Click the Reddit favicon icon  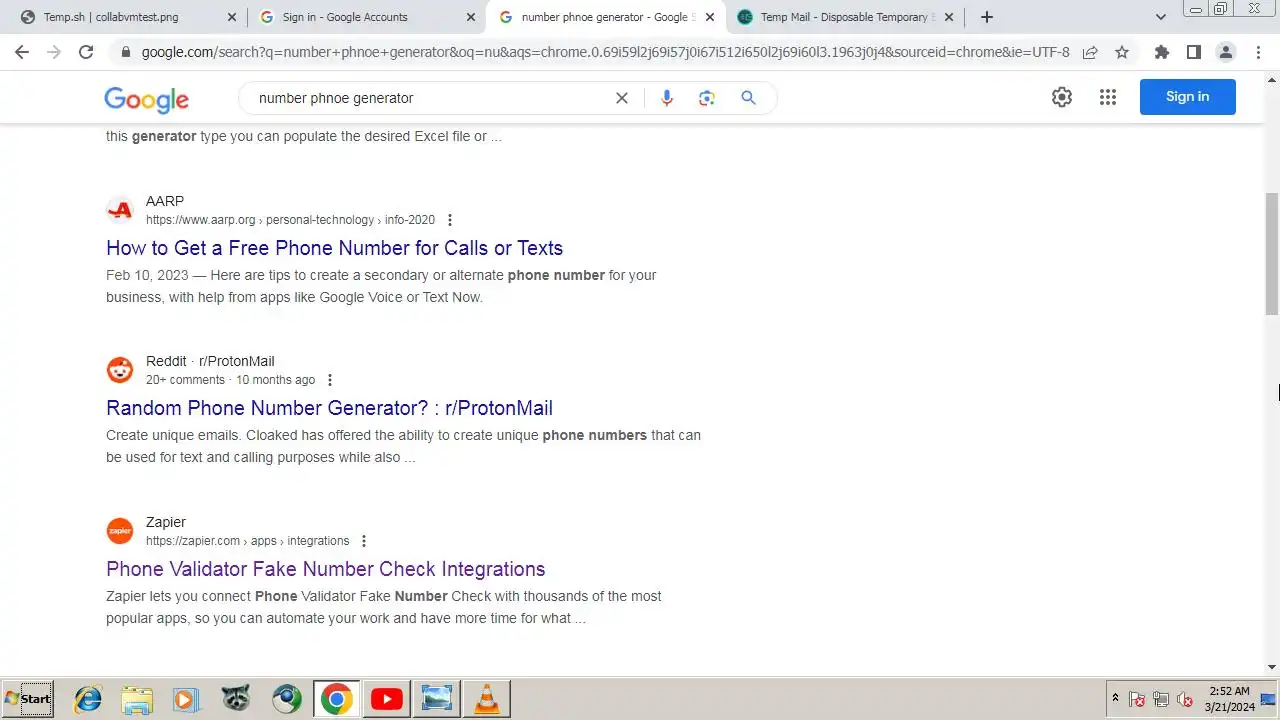click(x=120, y=370)
